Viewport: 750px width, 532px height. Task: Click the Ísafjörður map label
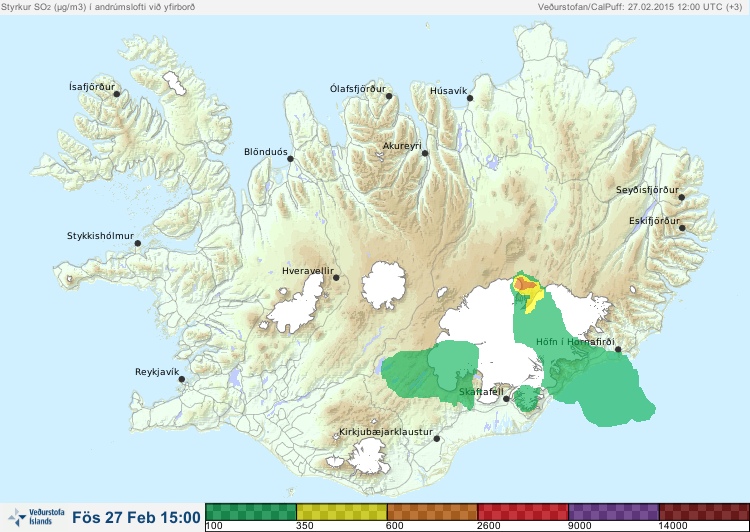[92, 87]
